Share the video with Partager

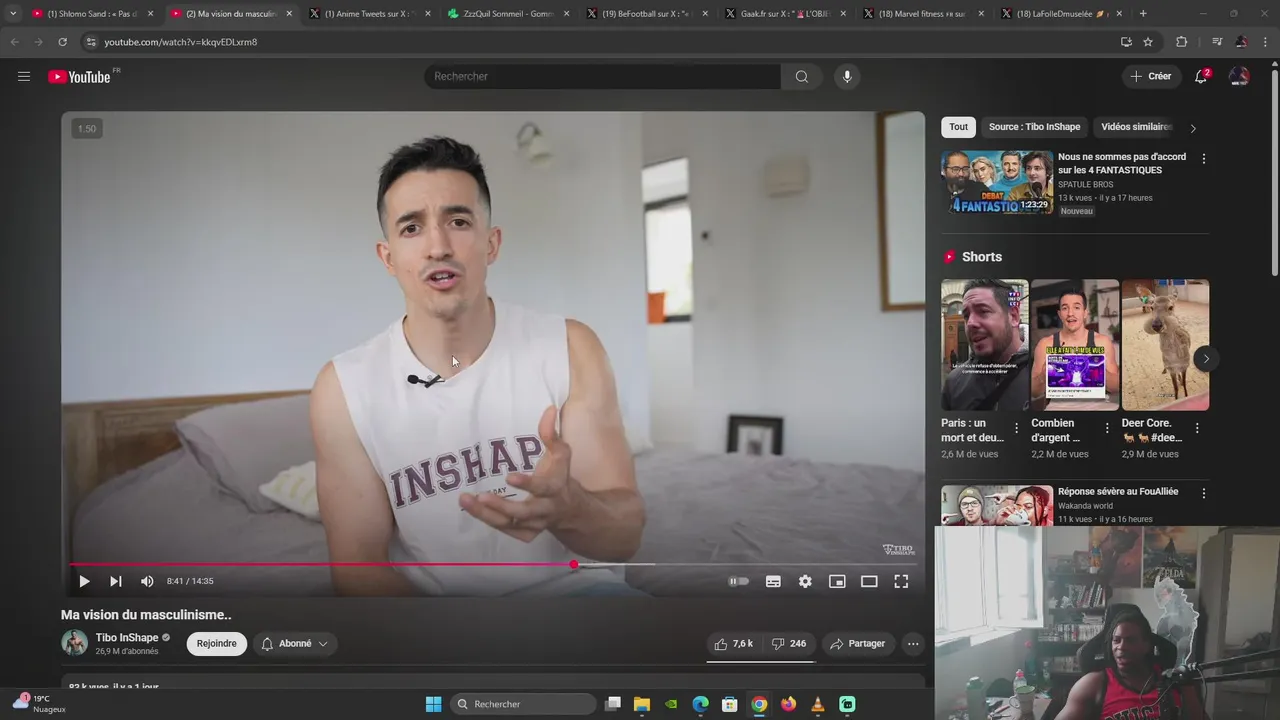(858, 644)
